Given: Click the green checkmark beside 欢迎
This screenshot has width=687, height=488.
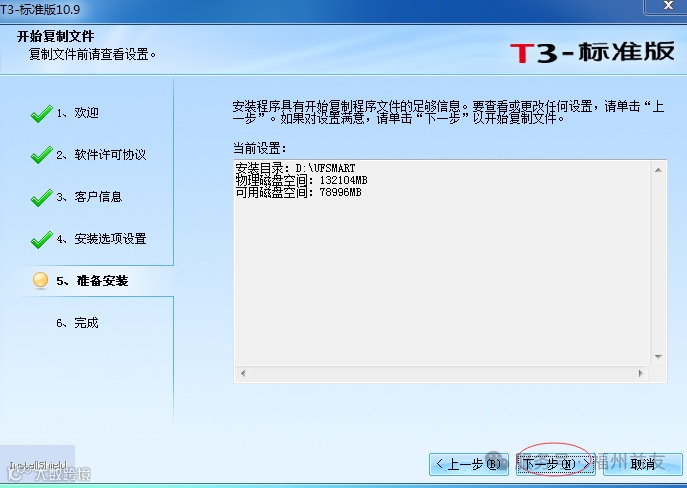Looking at the screenshot, I should (42, 113).
